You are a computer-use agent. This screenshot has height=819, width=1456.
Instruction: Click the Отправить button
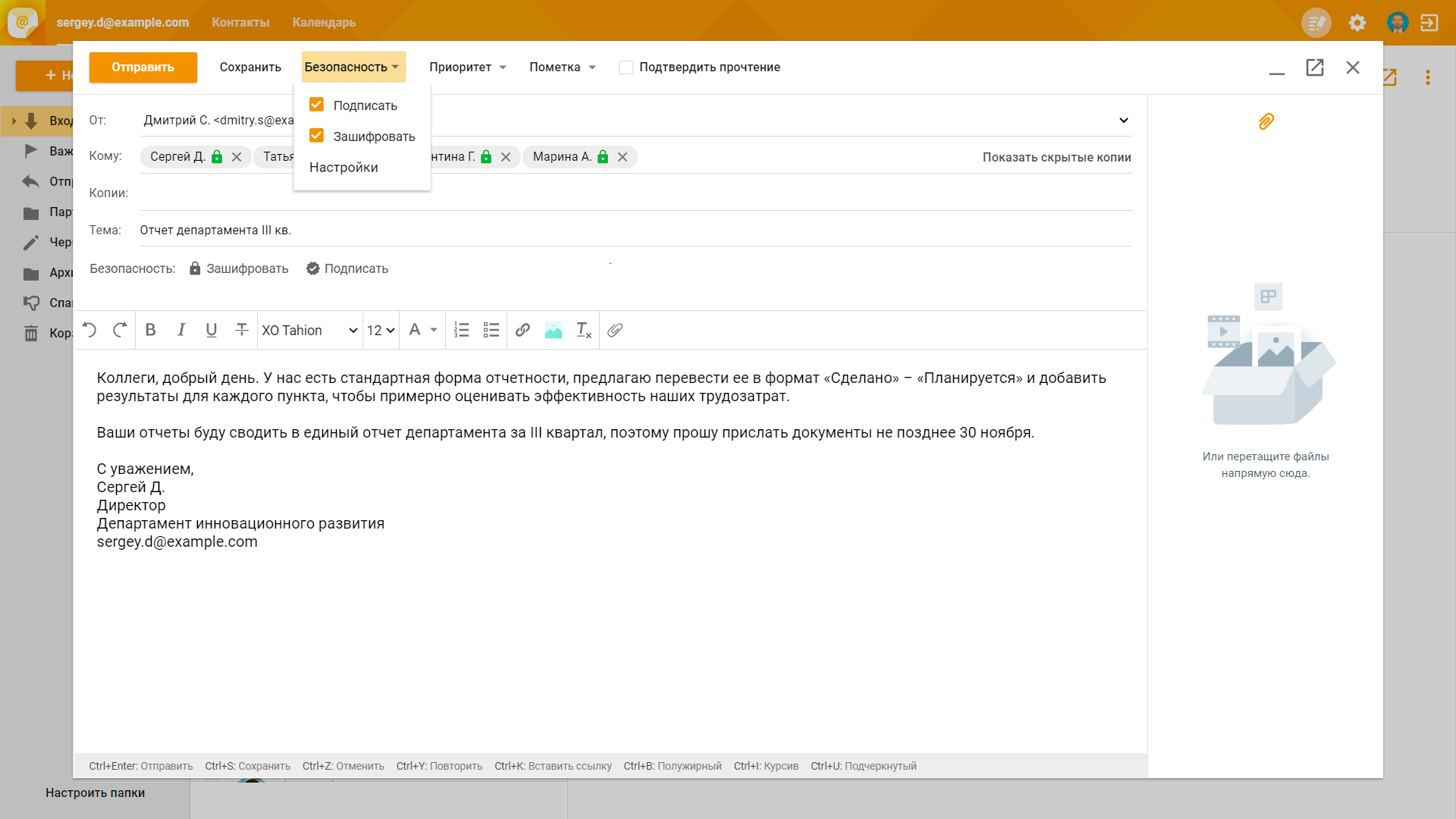pyautogui.click(x=143, y=67)
